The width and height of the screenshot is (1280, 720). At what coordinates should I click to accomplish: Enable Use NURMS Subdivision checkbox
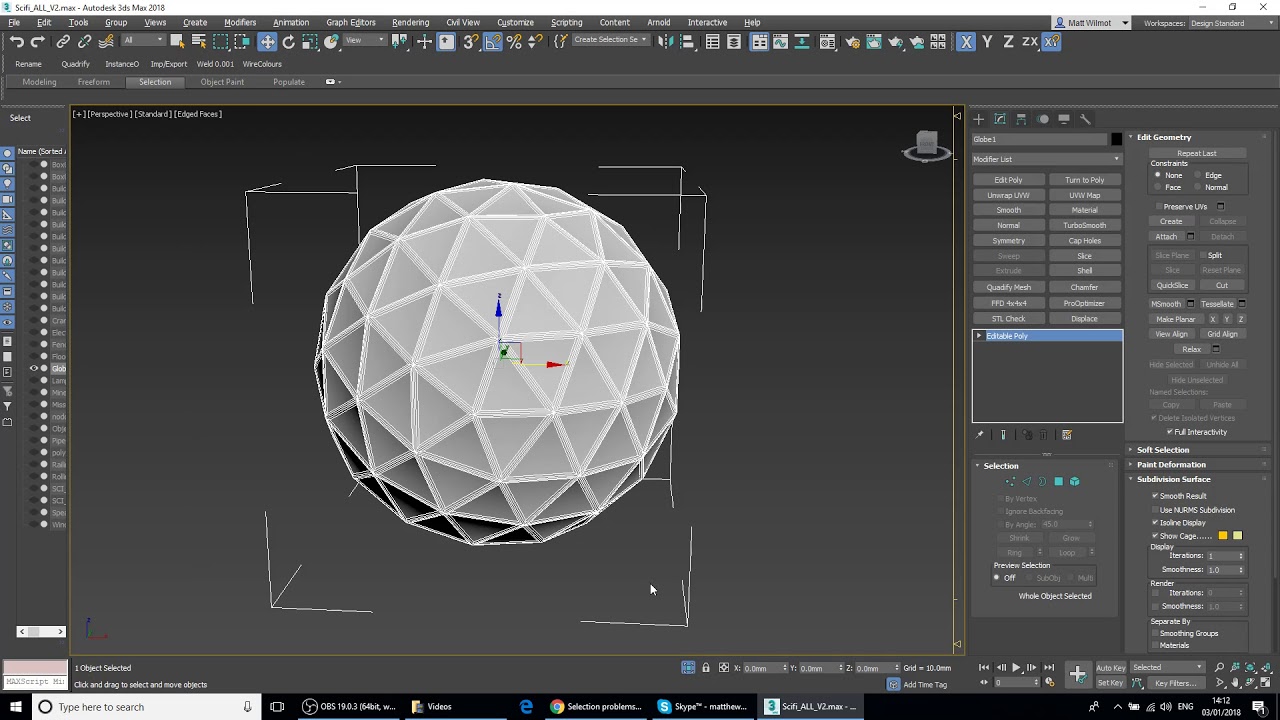[x=1155, y=510]
